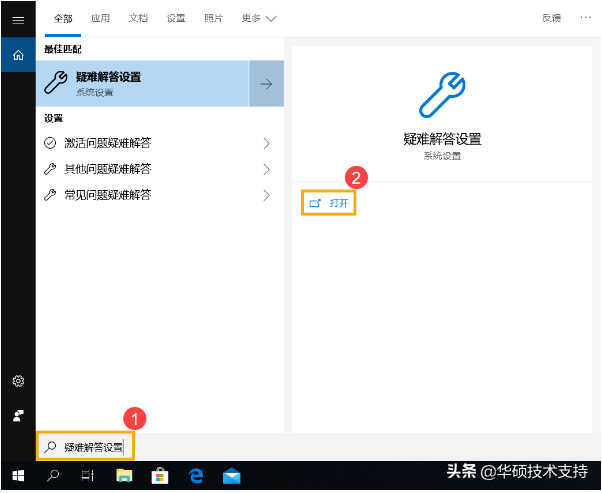The width and height of the screenshot is (602, 493).
Task: Click the 疑难解答设置 title in preview pane
Action: [x=442, y=139]
